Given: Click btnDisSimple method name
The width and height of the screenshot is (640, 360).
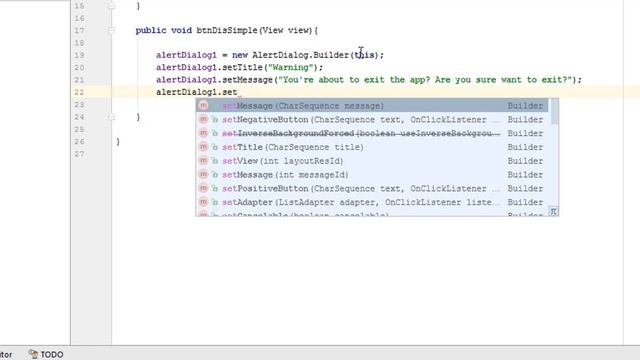Looking at the screenshot, I should pyautogui.click(x=227, y=30).
